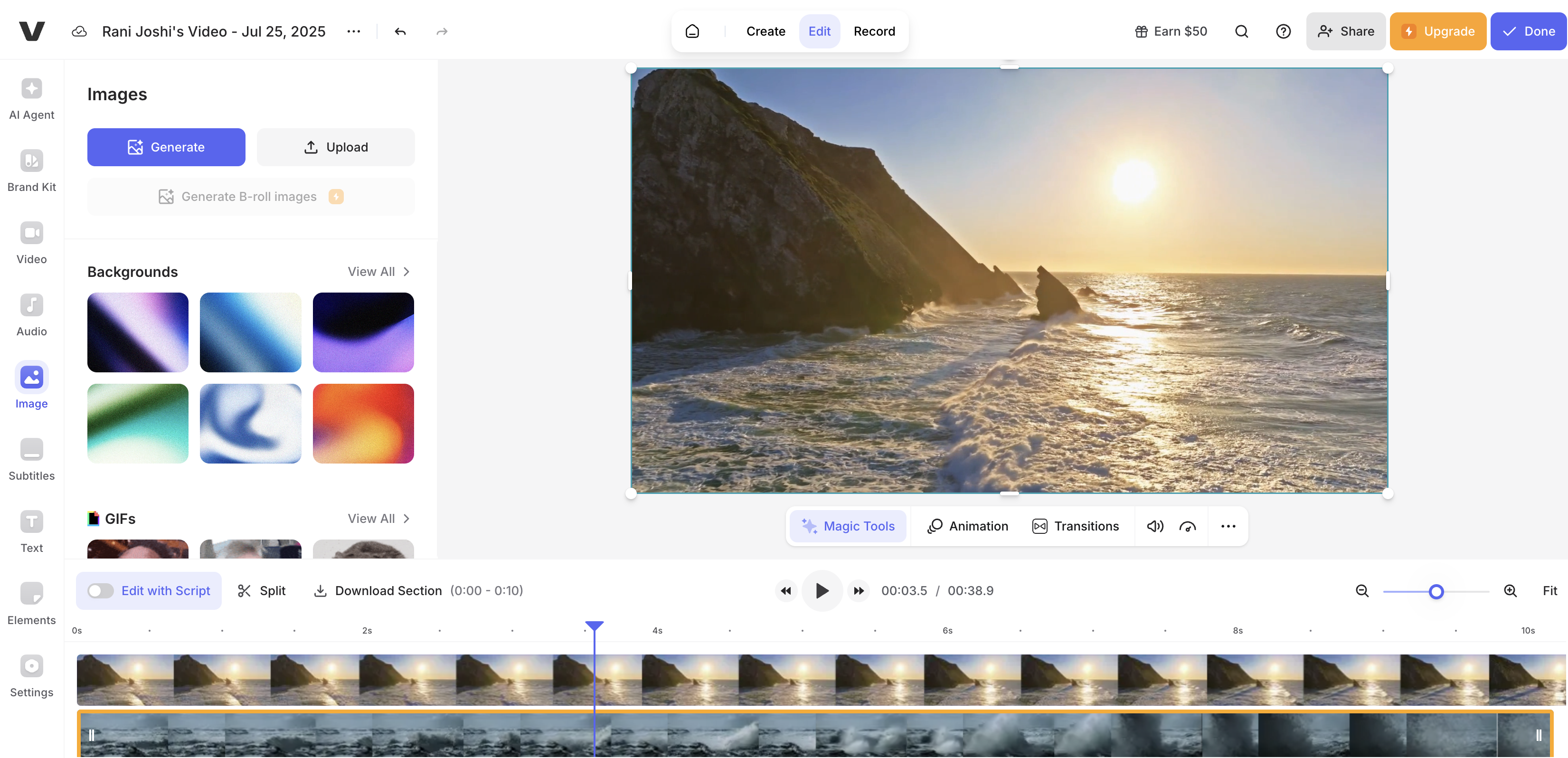Select the blue swirl on white background
This screenshot has width=1568, height=758.
tap(250, 423)
